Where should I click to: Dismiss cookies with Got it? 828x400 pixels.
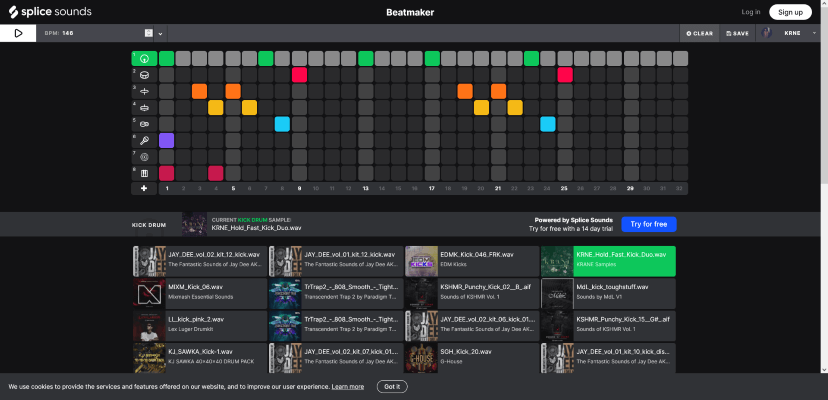(392, 386)
